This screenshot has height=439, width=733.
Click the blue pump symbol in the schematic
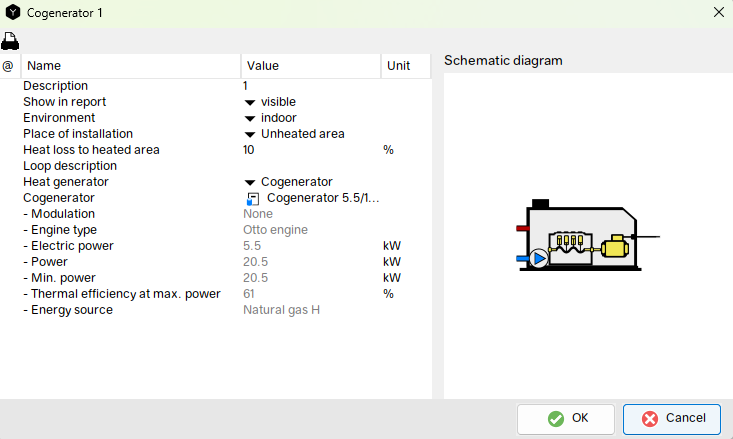pos(539,259)
